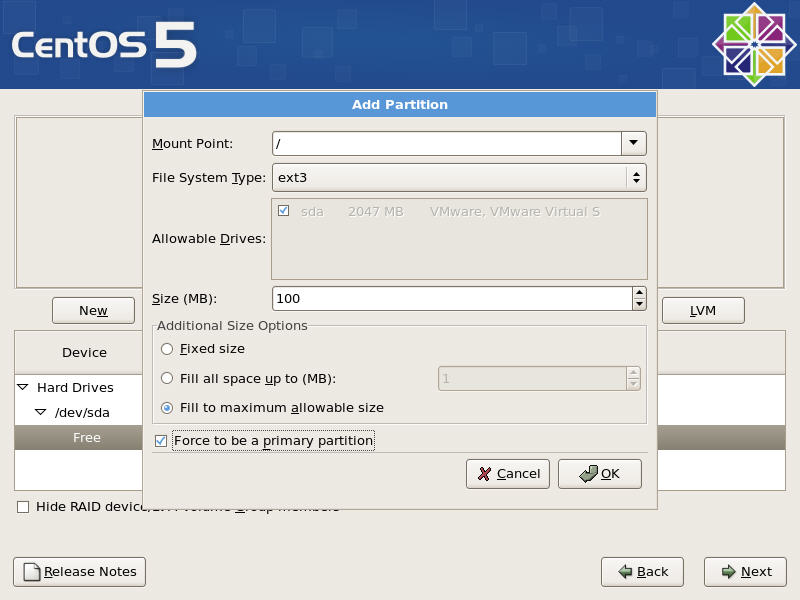Select the Fixed size radio option

pos(167,349)
